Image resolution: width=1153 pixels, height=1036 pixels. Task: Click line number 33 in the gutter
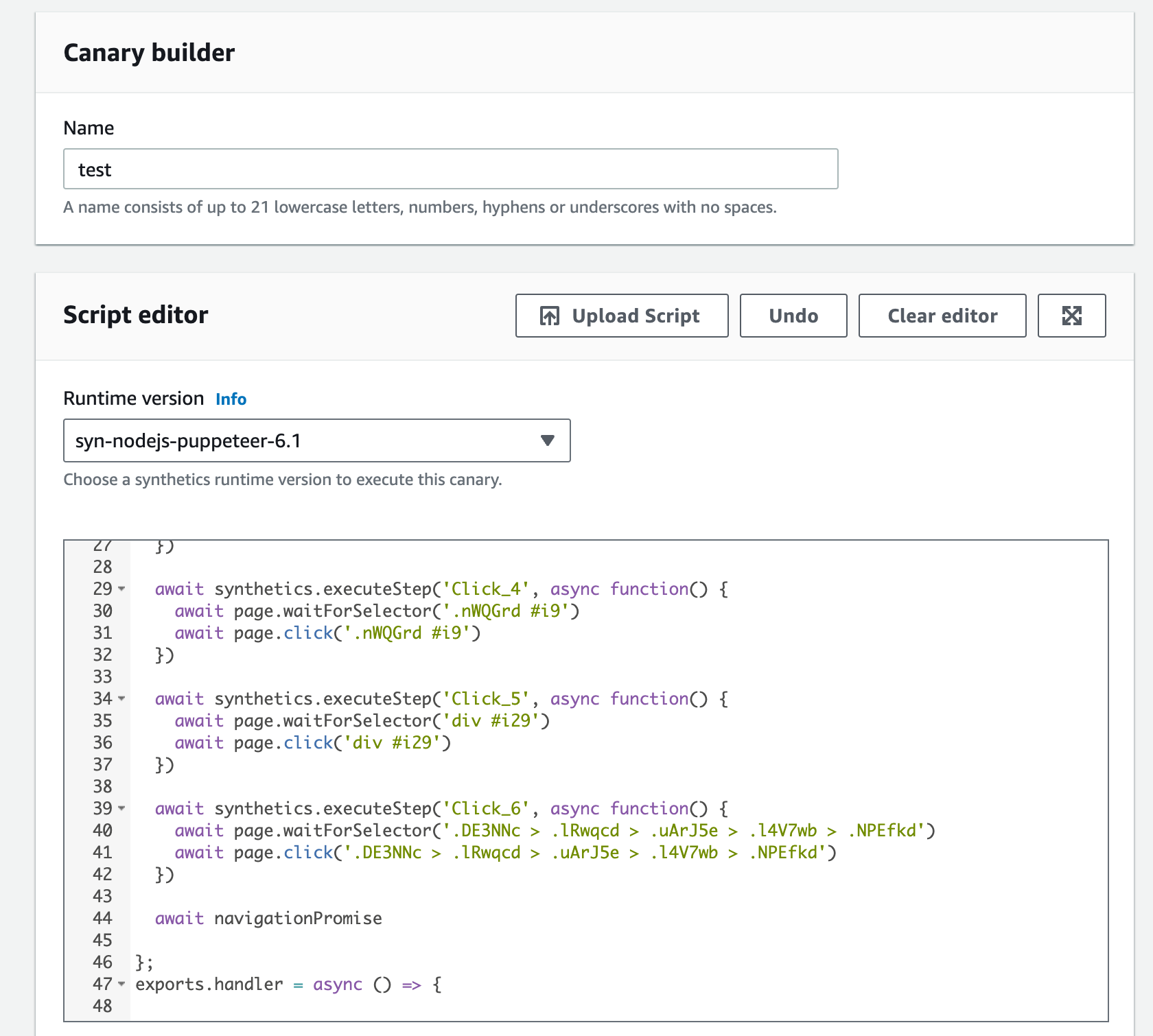pos(102,676)
